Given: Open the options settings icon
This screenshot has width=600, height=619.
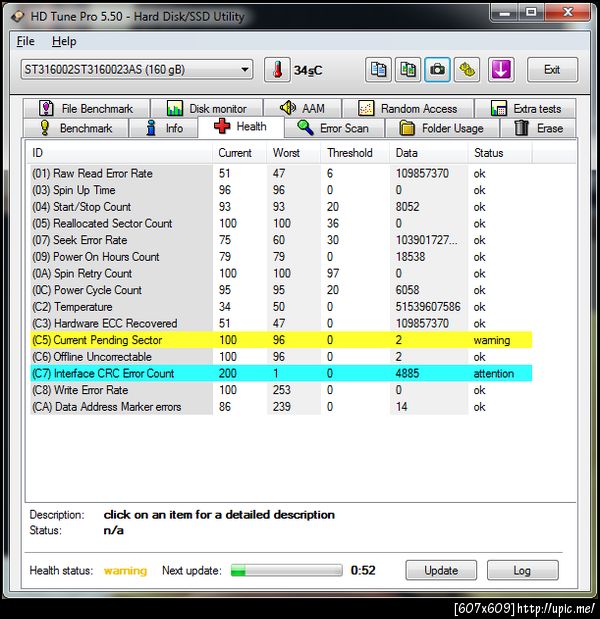Looking at the screenshot, I should [x=467, y=70].
